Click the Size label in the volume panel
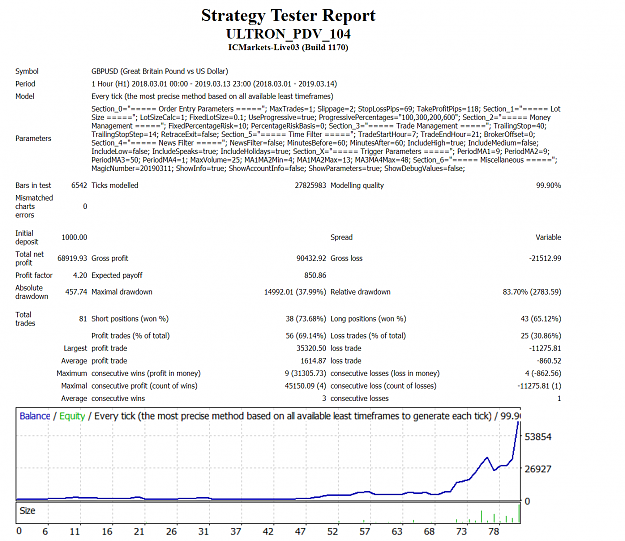The image size is (625, 541). 28,511
